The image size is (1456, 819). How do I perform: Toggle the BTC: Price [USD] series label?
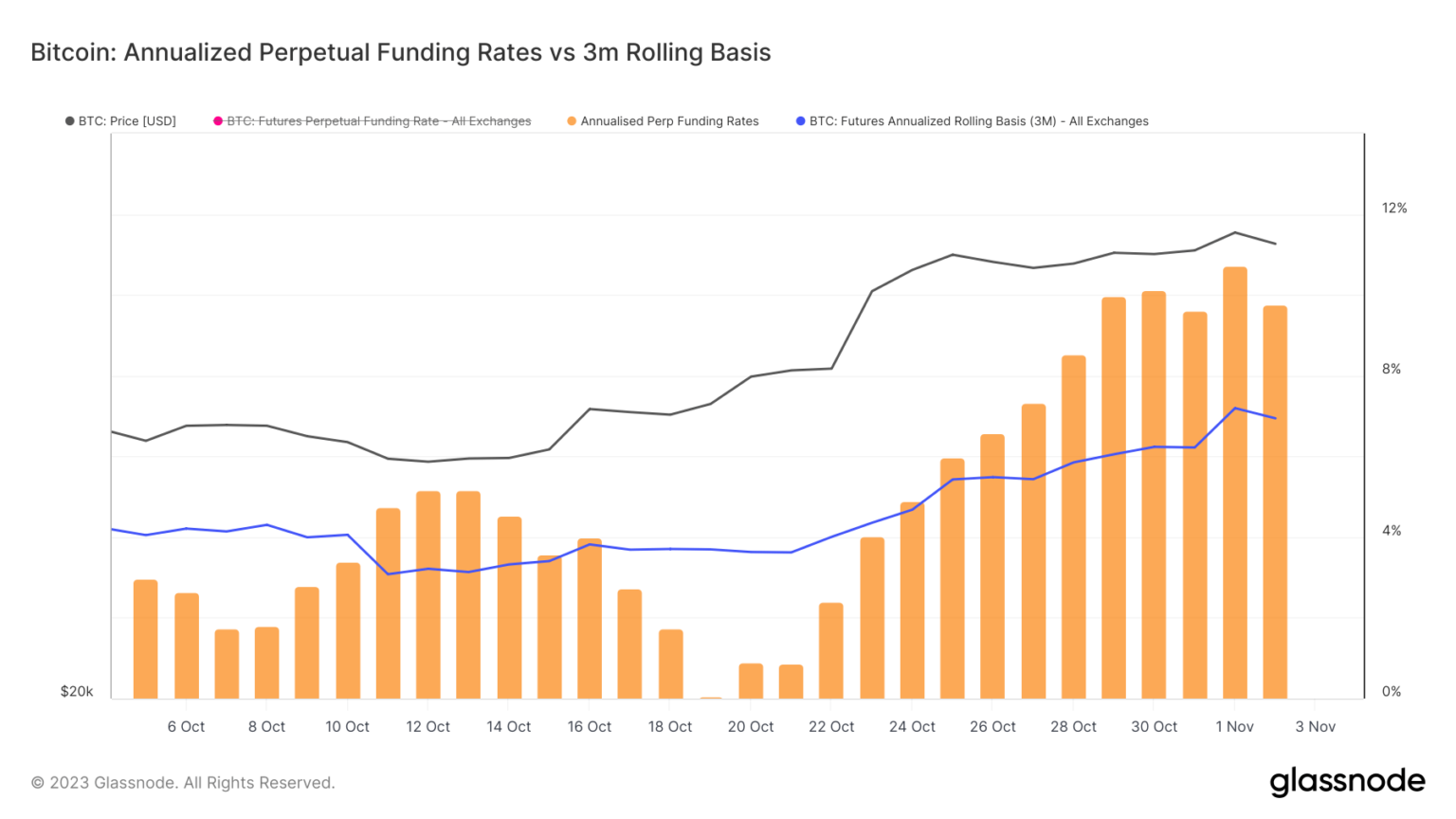(127, 121)
